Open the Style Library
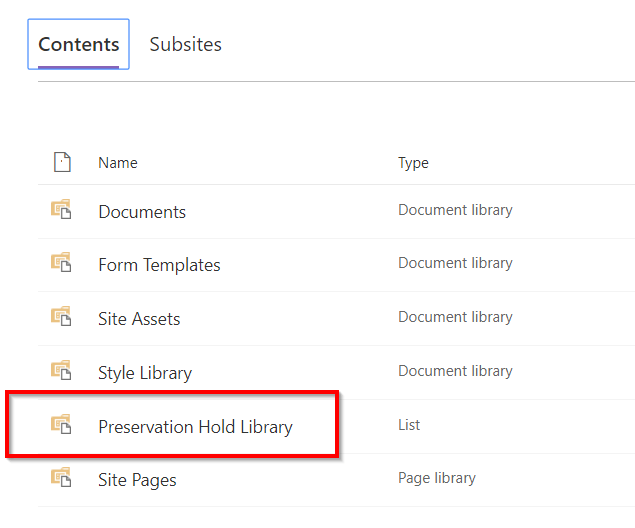Screen dimensions: 635x528 (145, 373)
